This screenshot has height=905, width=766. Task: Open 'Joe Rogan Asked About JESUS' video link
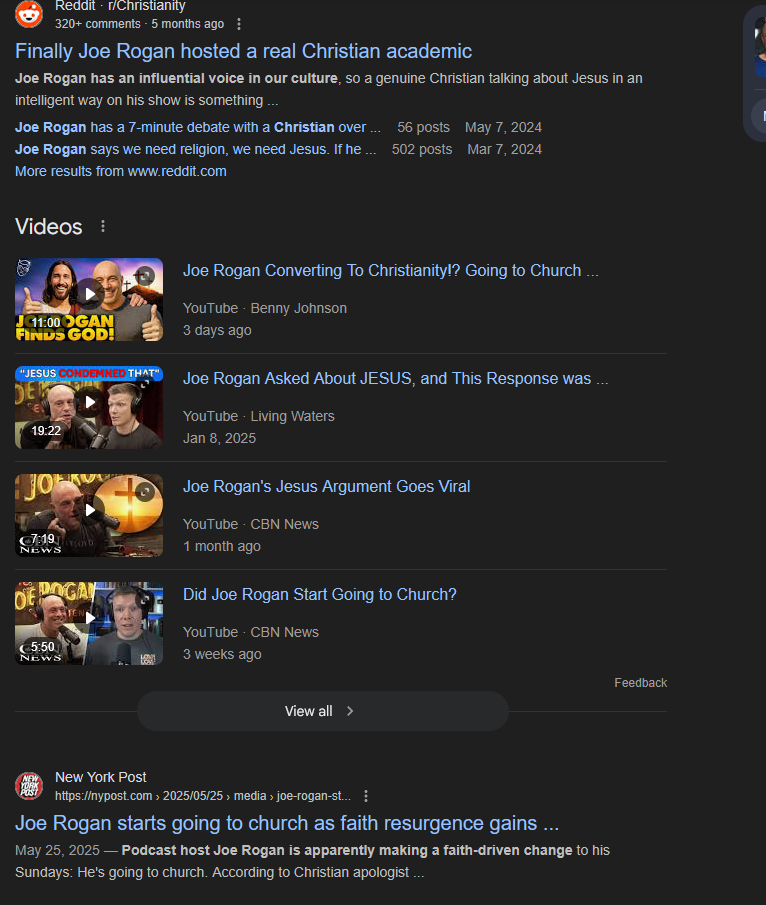(x=395, y=378)
